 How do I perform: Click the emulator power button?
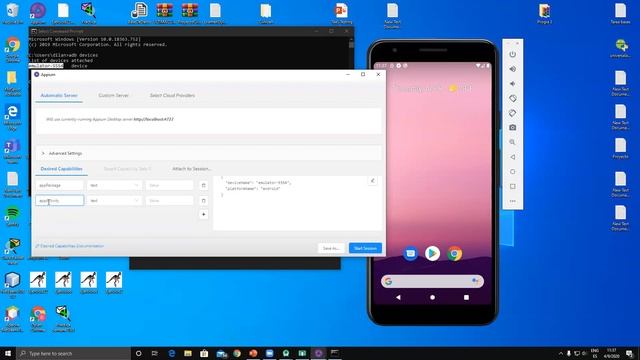click(x=513, y=54)
